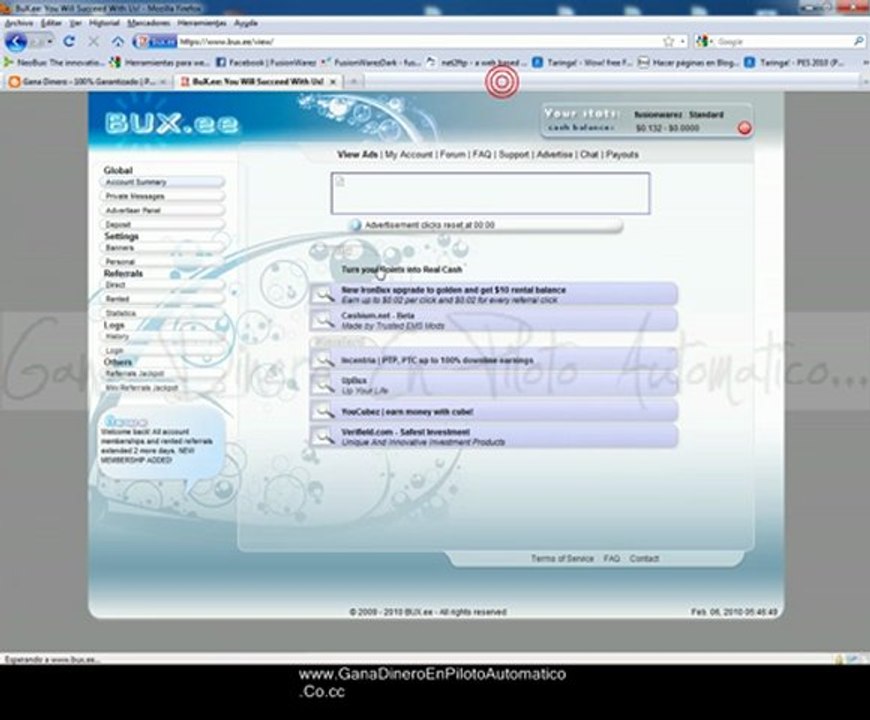Open the Hacer paginas en Blog bookmark
This screenshot has width=870, height=720.
pyautogui.click(x=689, y=63)
